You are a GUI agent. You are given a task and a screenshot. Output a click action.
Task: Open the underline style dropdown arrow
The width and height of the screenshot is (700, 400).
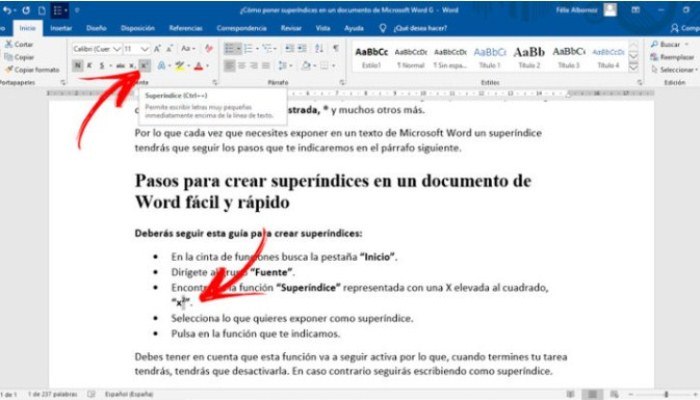110,66
